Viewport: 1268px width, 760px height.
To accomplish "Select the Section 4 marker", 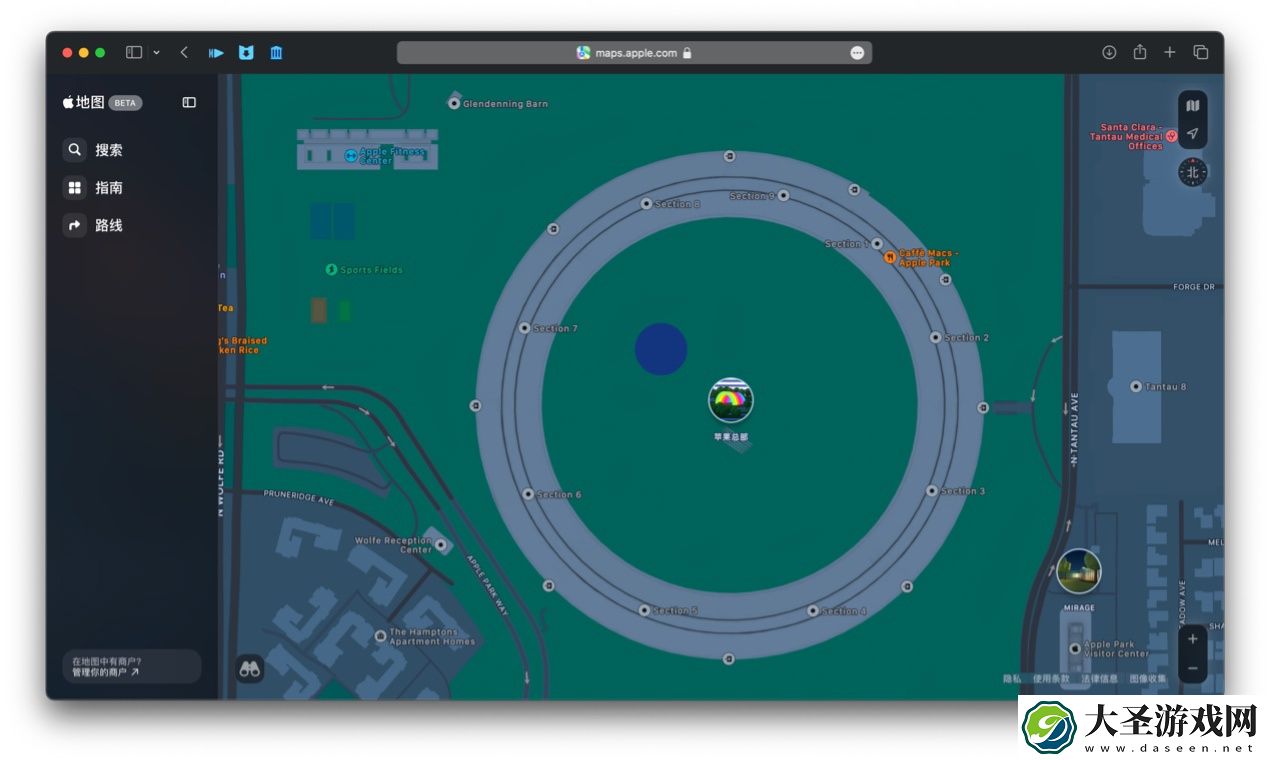I will [x=813, y=611].
